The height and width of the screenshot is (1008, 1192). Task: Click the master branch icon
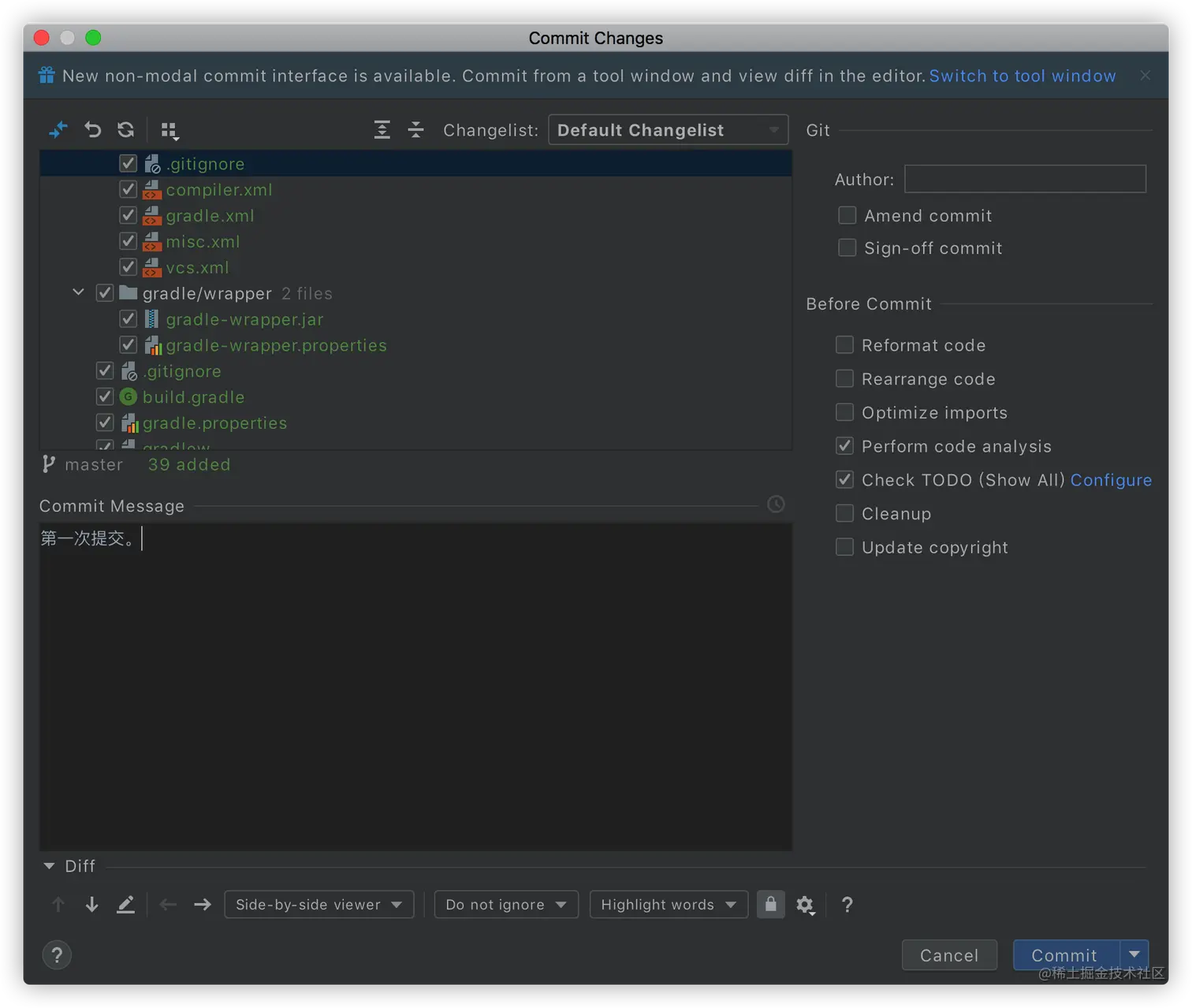point(49,464)
